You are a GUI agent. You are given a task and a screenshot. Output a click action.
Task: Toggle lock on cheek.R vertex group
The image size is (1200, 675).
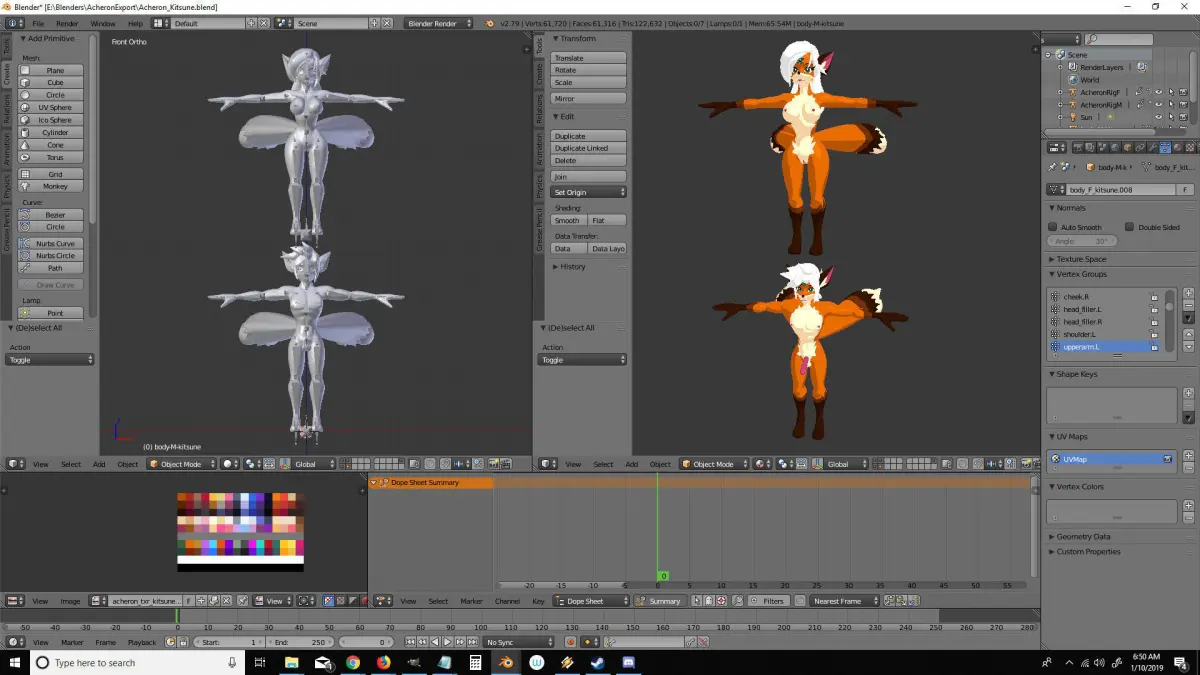(1154, 297)
